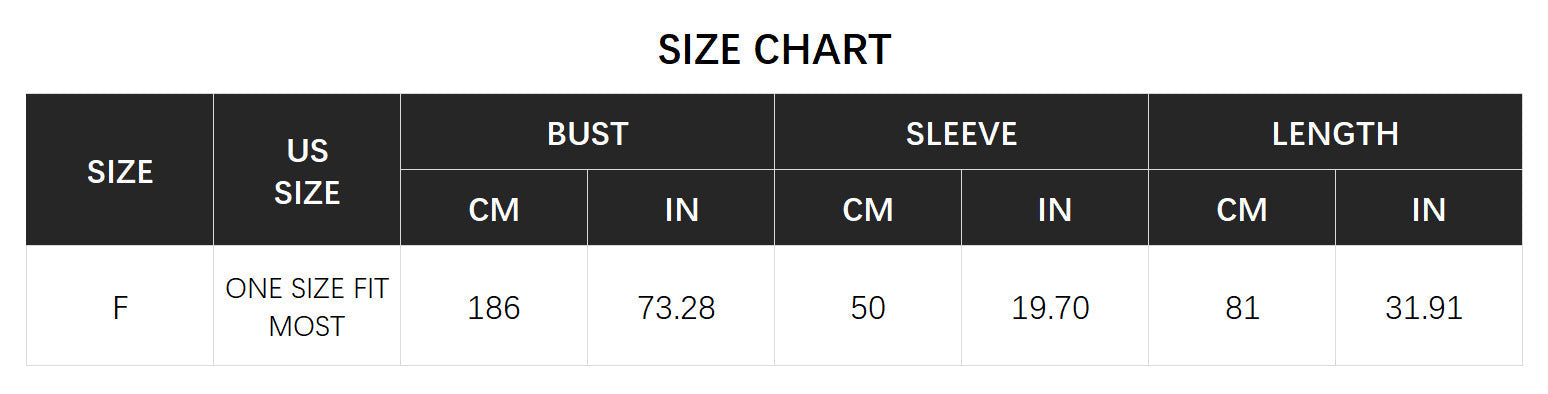Select the US SIZE column header

307,170
